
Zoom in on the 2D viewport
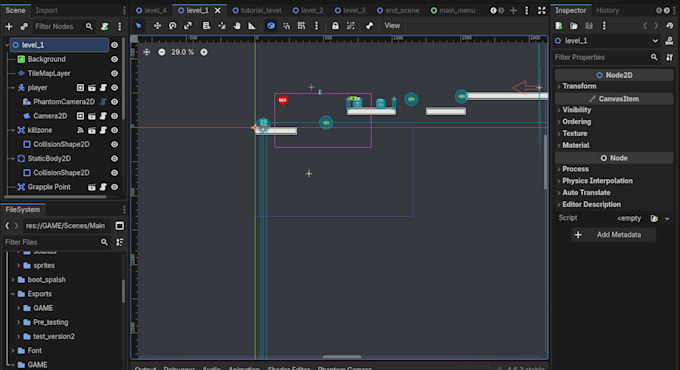204,52
